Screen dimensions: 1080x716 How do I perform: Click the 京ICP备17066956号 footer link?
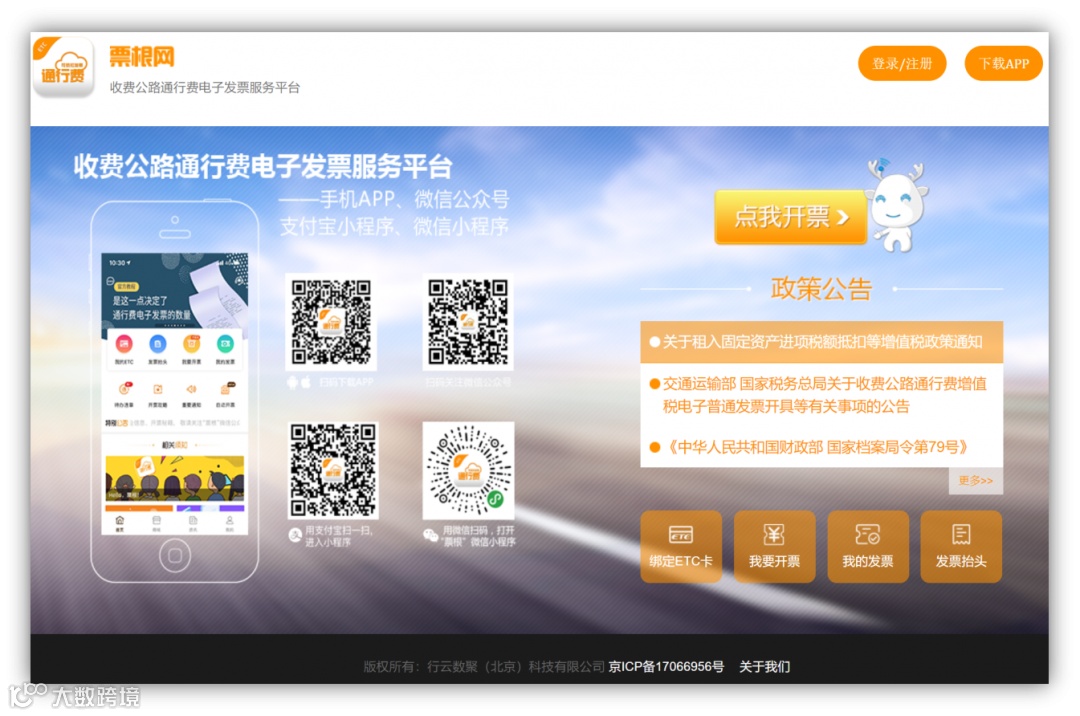tap(666, 666)
